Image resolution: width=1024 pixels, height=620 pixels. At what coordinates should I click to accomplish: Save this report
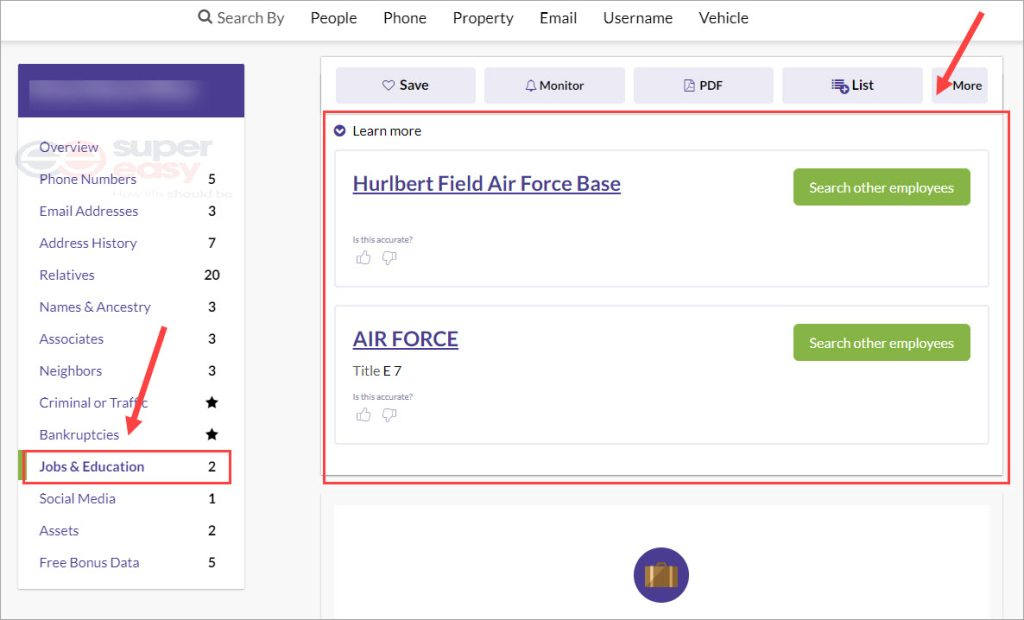pos(406,86)
